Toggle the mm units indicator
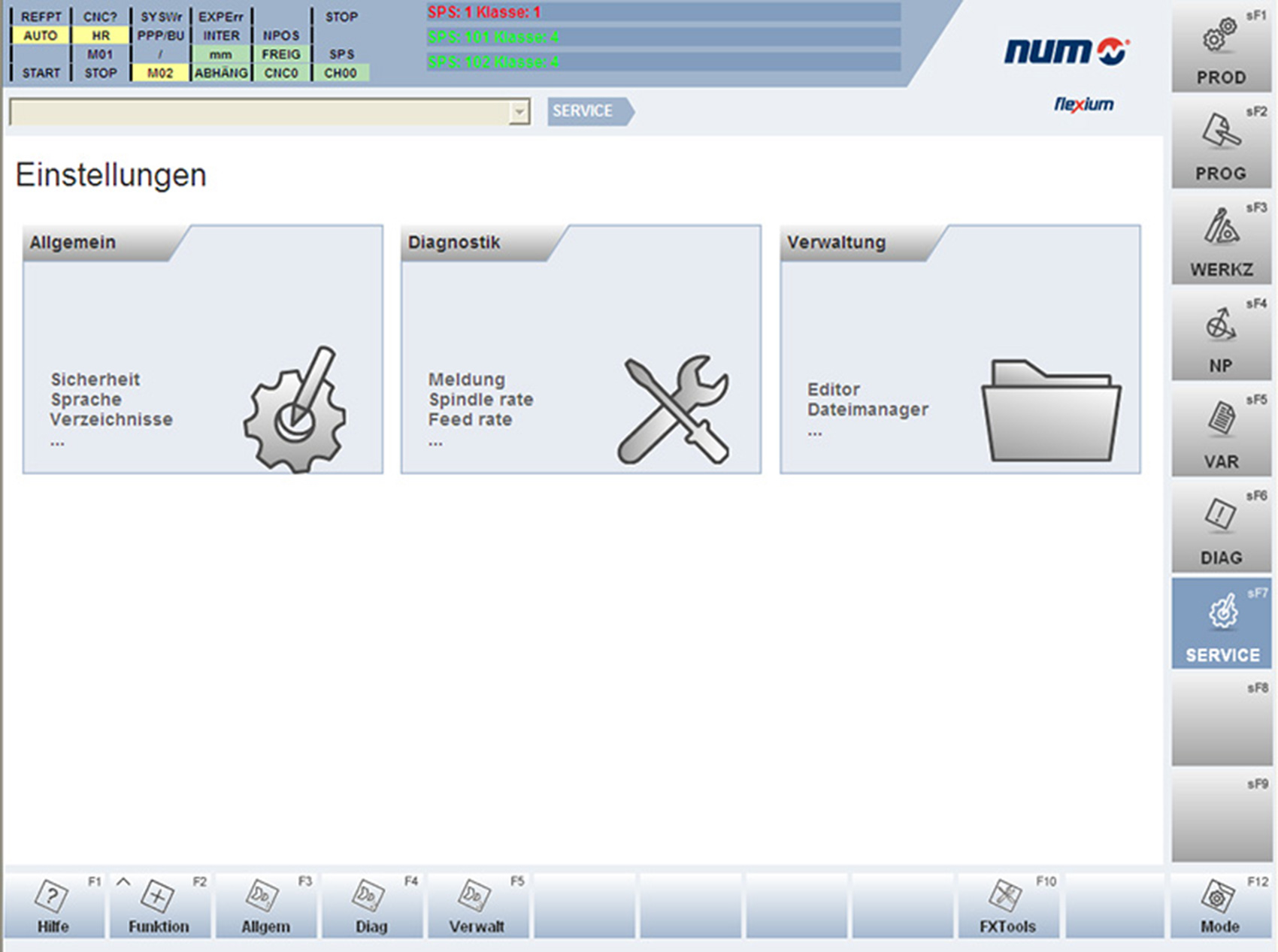This screenshot has height=952, width=1278. [220, 53]
